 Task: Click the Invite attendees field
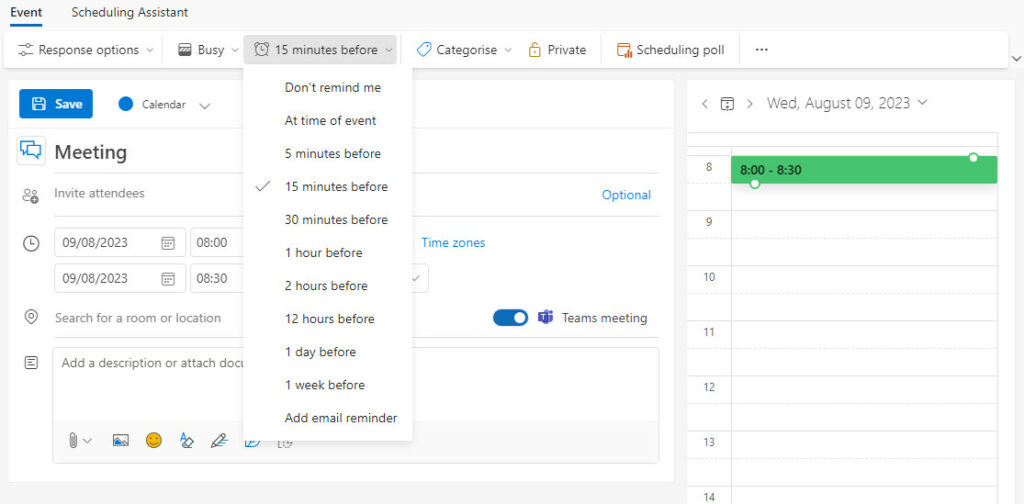[323, 193]
